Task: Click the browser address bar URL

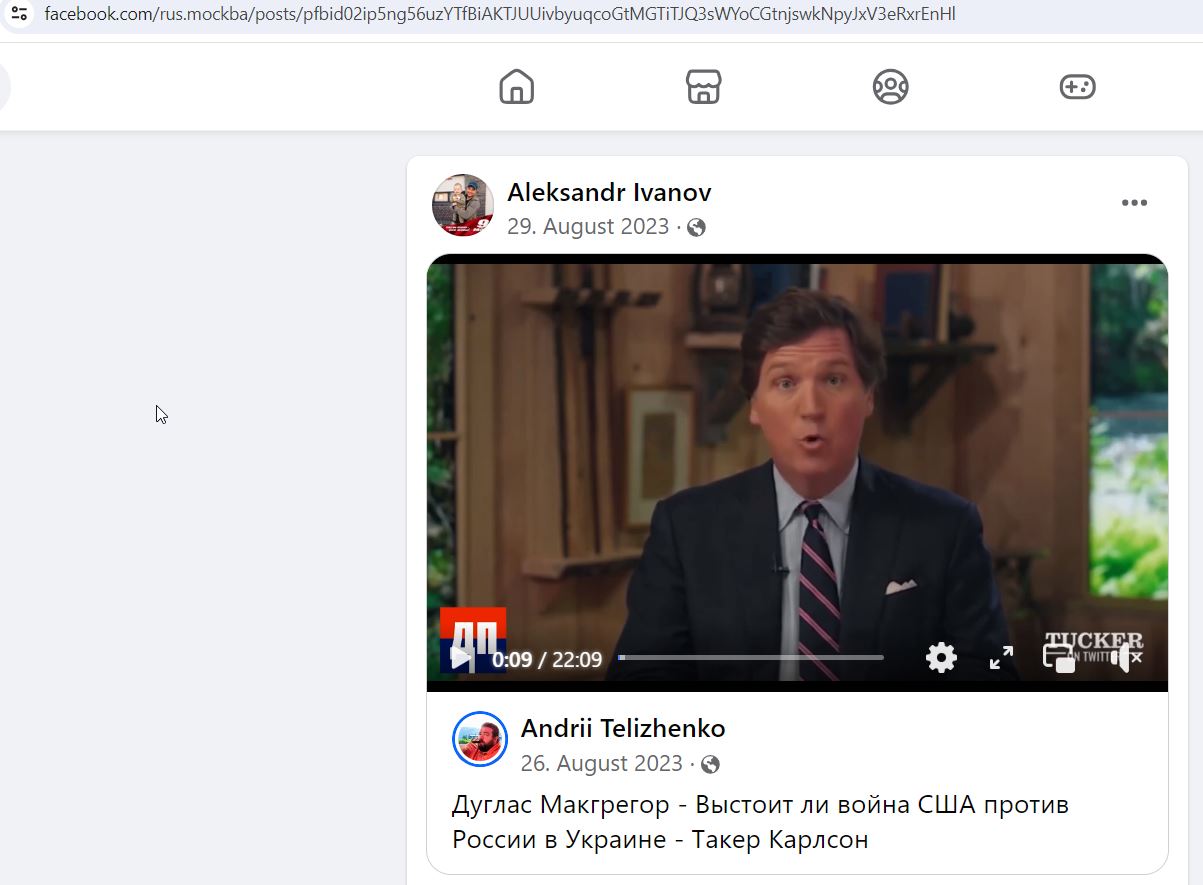Action: click(x=500, y=15)
